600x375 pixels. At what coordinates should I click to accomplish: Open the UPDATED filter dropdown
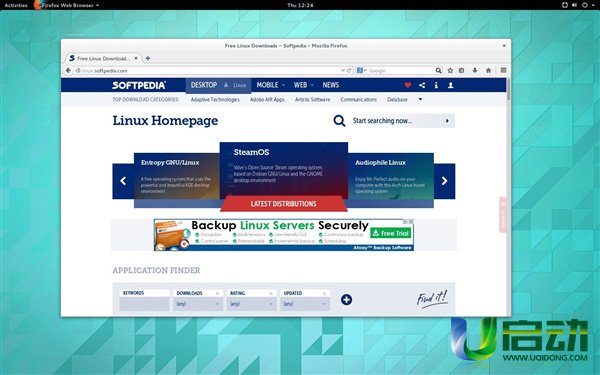(x=305, y=304)
